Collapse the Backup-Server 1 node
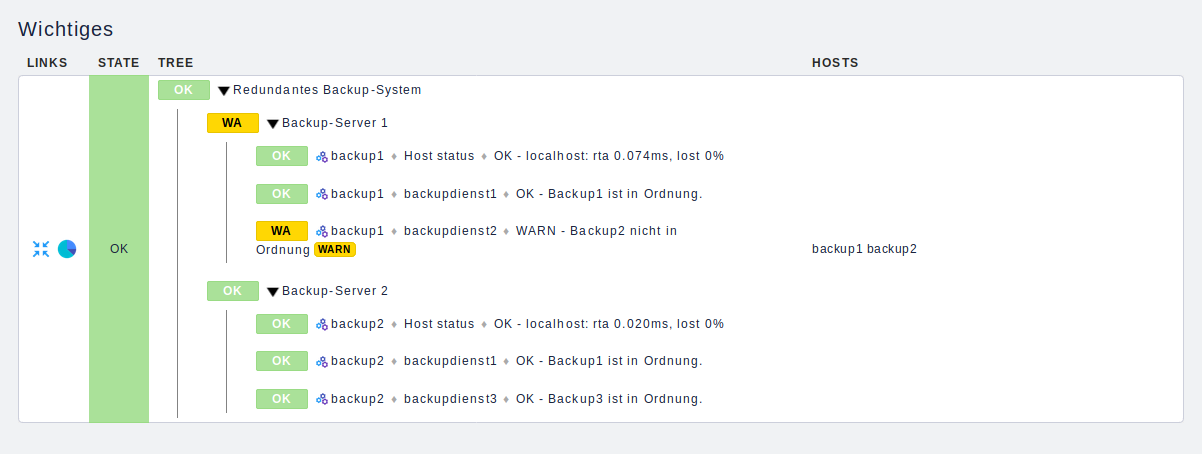 click(273, 124)
